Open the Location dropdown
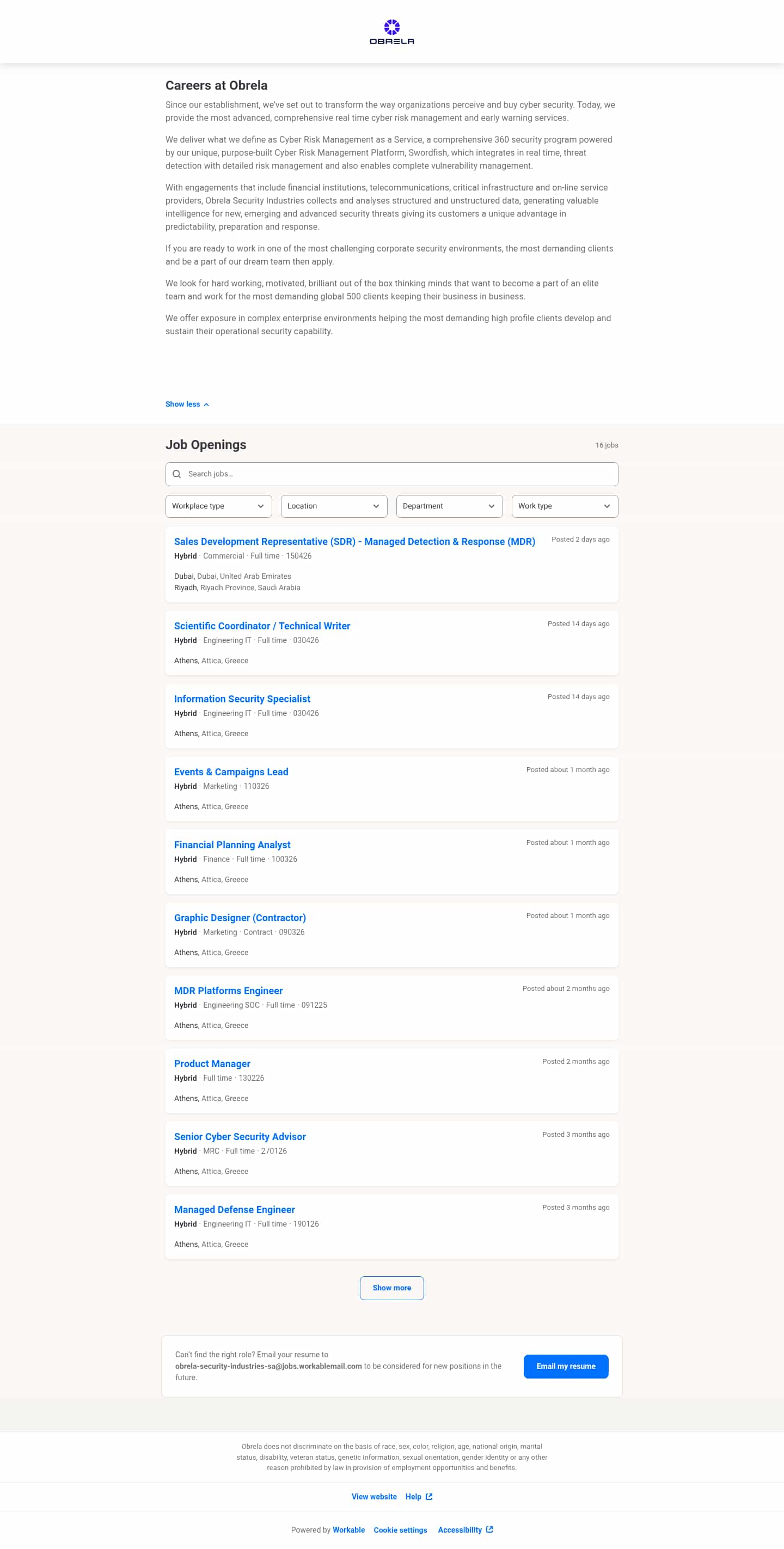 coord(334,506)
